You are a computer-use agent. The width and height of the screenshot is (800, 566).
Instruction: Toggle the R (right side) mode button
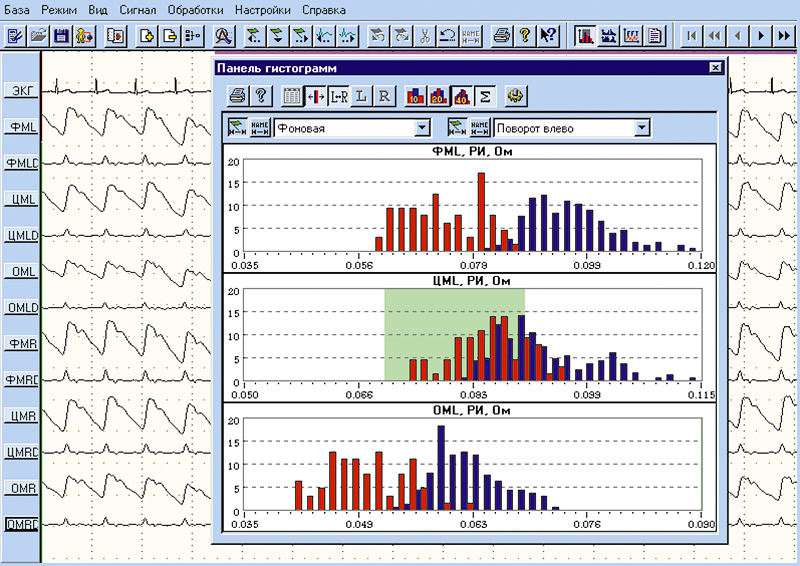pos(383,96)
